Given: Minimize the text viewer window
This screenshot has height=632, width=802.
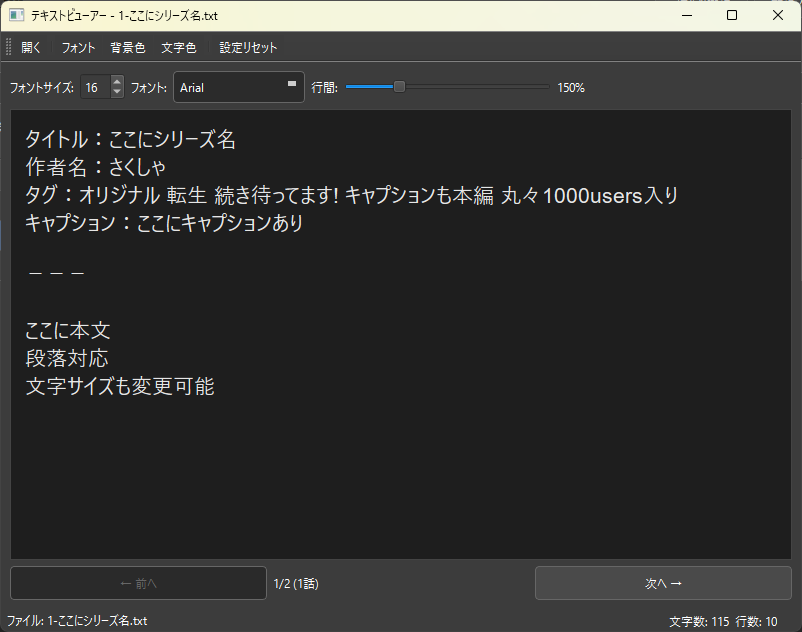Looking at the screenshot, I should point(686,15).
